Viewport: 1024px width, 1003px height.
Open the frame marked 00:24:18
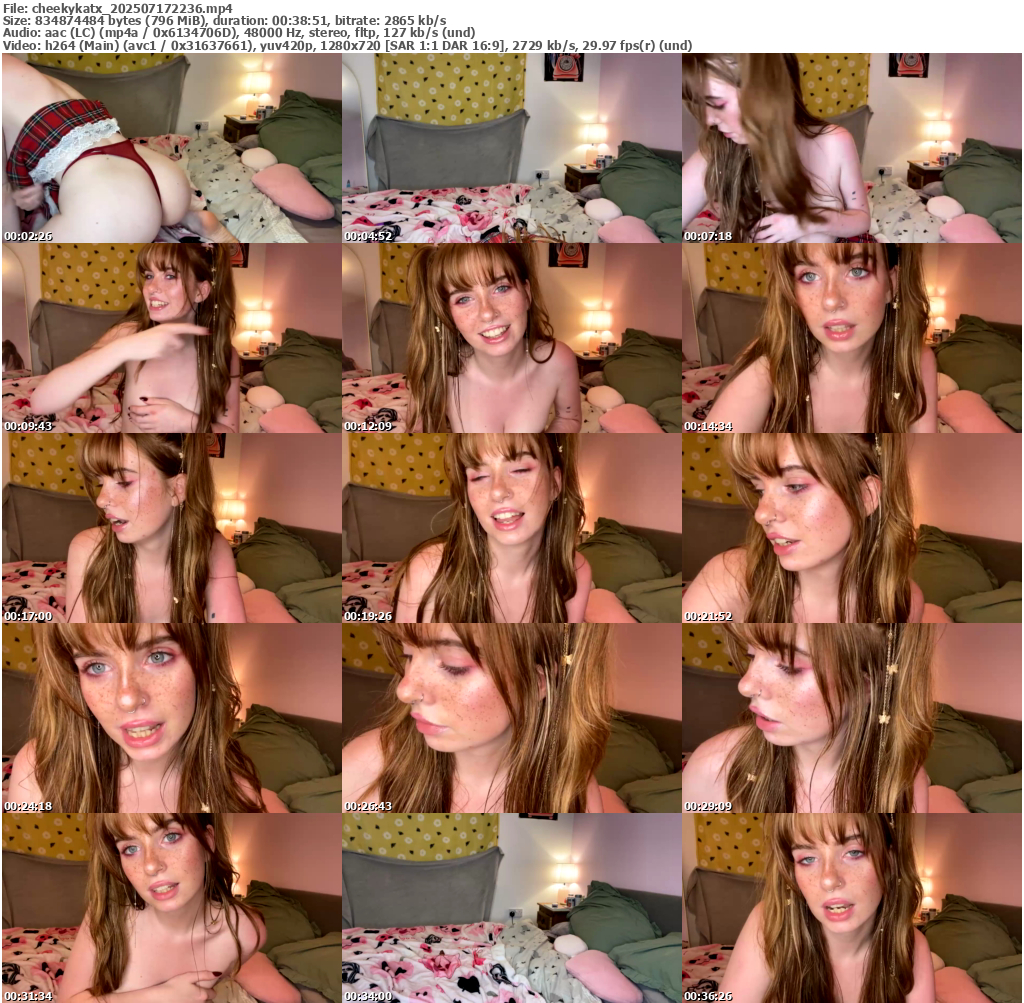click(x=171, y=718)
